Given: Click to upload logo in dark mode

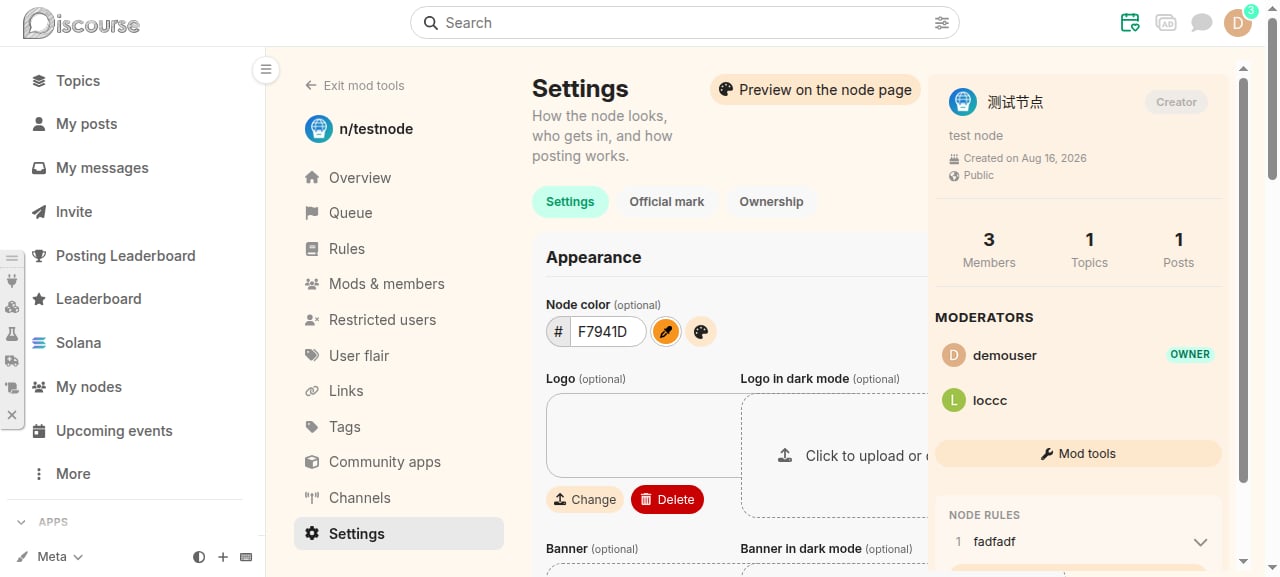Looking at the screenshot, I should coord(834,456).
